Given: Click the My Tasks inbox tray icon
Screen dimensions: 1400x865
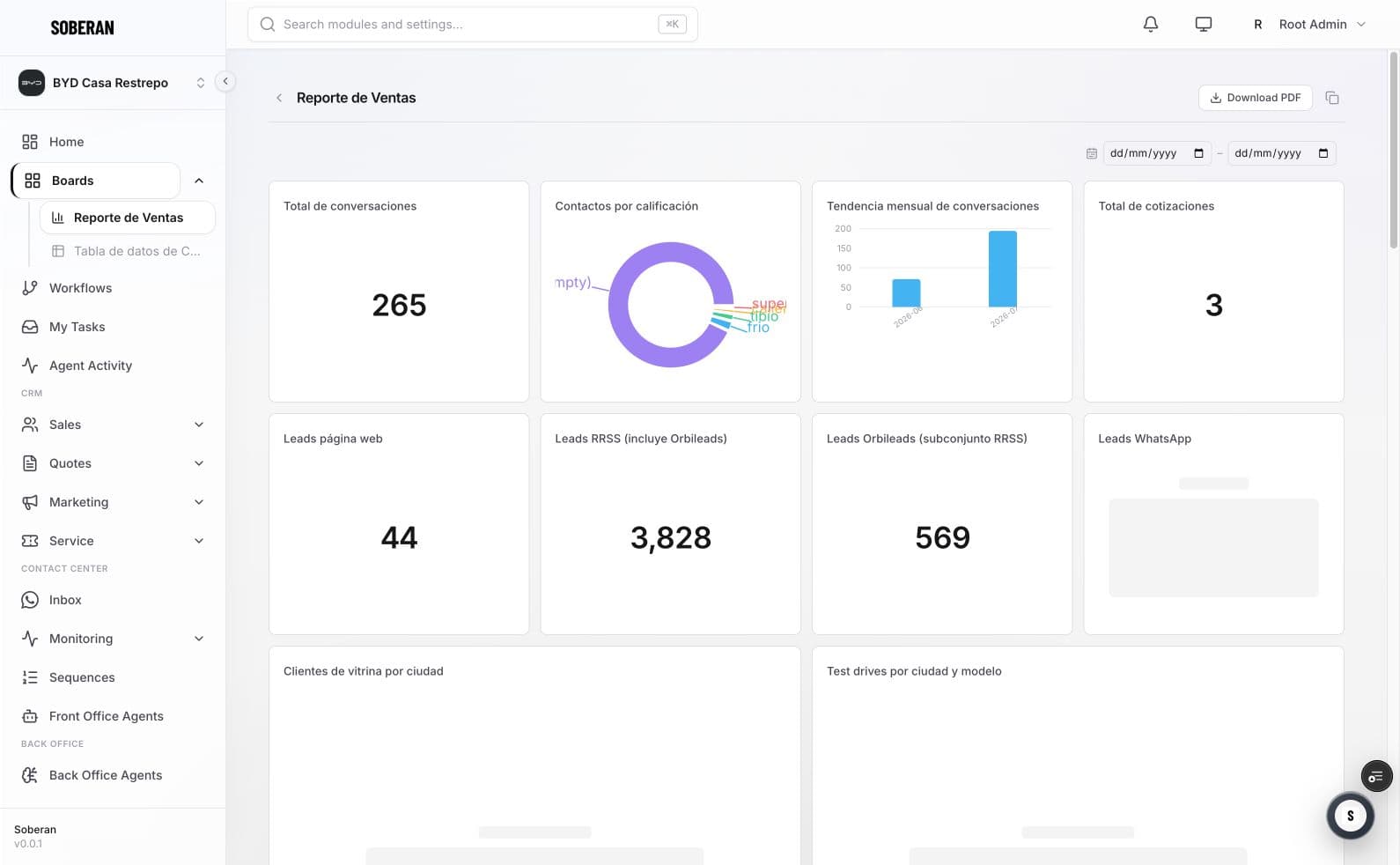Looking at the screenshot, I should click(x=30, y=327).
